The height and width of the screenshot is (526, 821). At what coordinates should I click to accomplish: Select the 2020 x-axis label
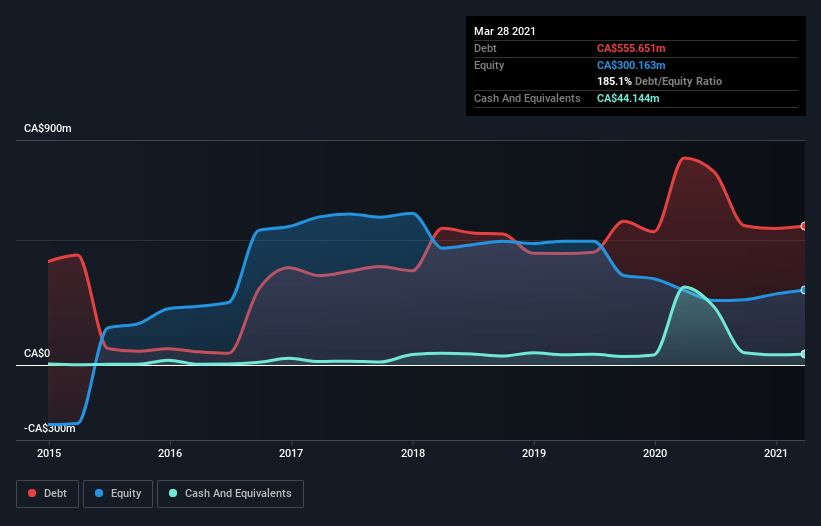coord(655,453)
